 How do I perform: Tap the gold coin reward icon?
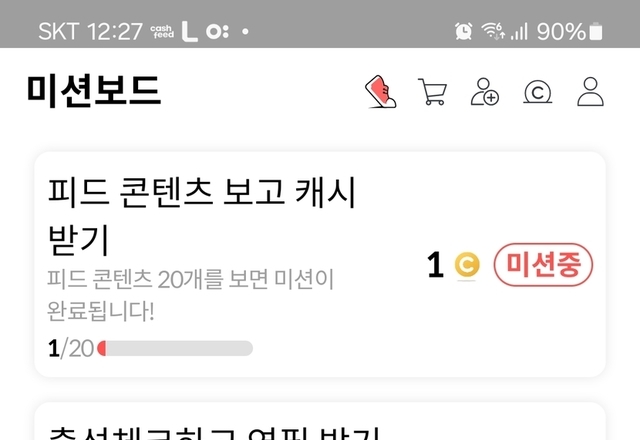467,264
